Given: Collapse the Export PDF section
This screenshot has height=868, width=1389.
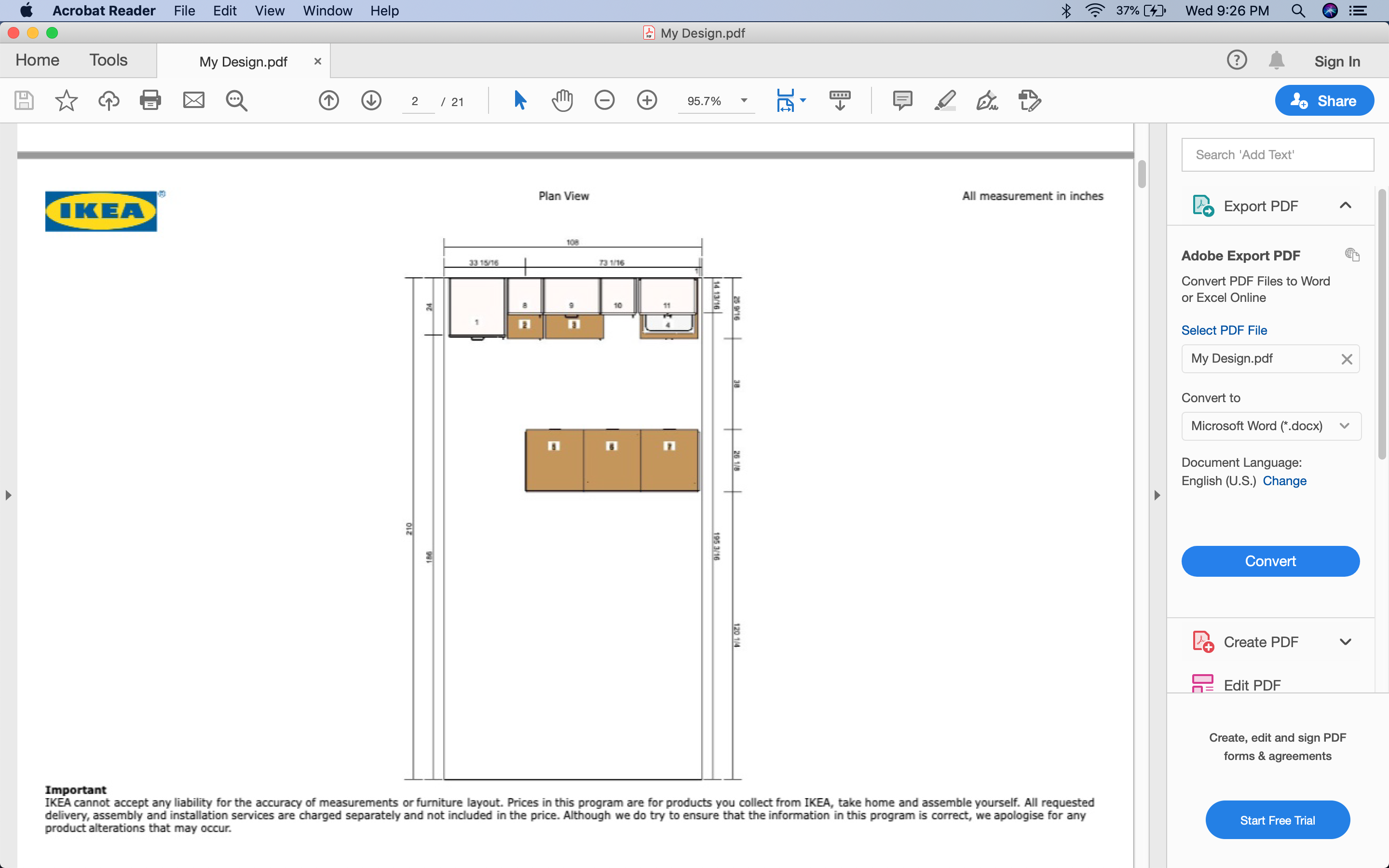Looking at the screenshot, I should pos(1346,205).
